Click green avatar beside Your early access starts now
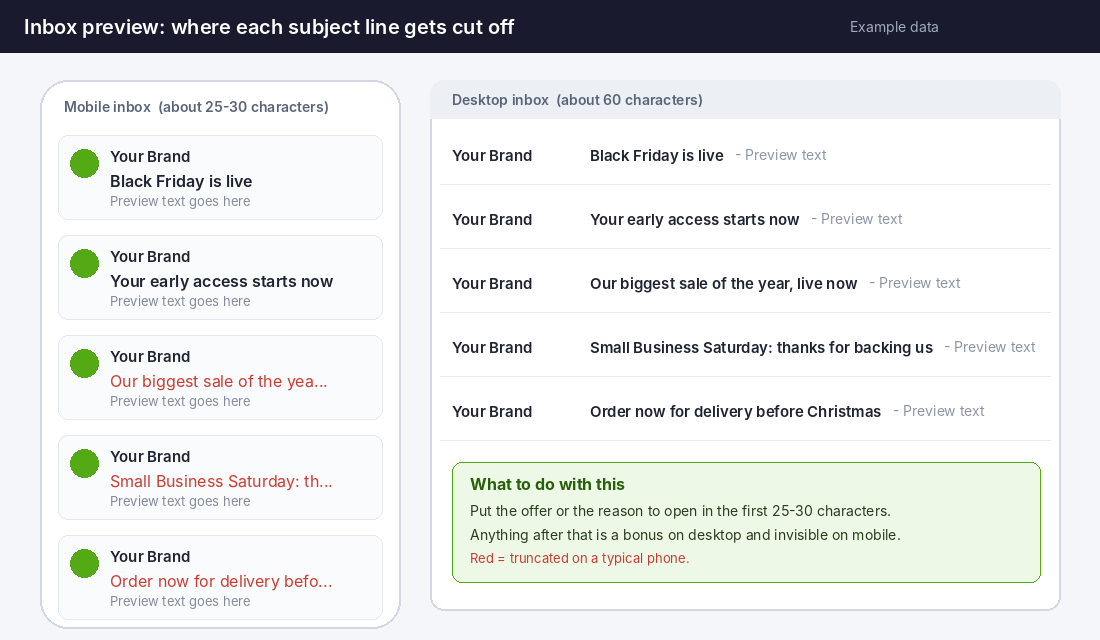 tap(84, 264)
